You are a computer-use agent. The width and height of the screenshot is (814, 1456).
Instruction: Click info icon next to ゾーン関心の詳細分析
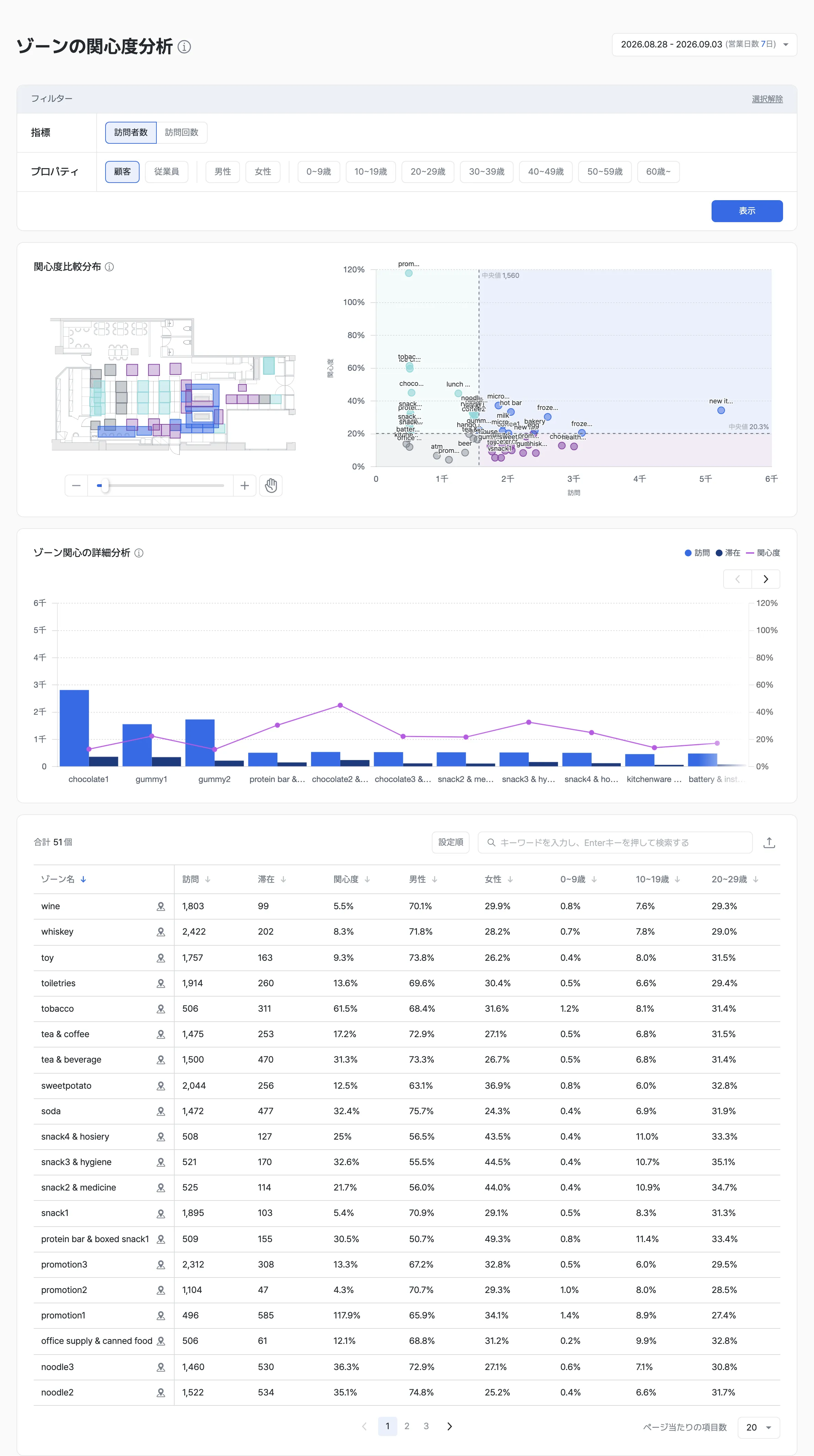(139, 553)
